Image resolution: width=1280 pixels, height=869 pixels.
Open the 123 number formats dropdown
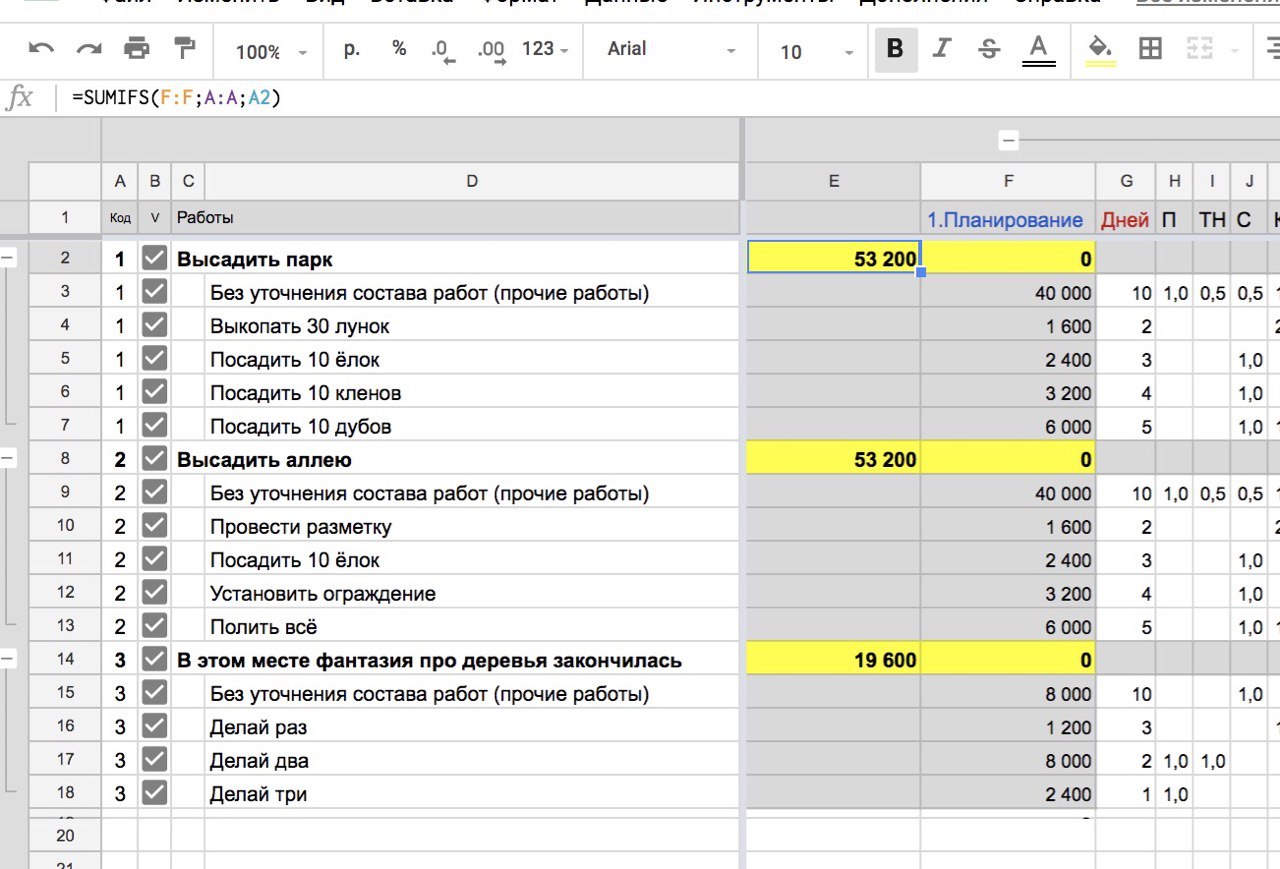click(x=545, y=49)
